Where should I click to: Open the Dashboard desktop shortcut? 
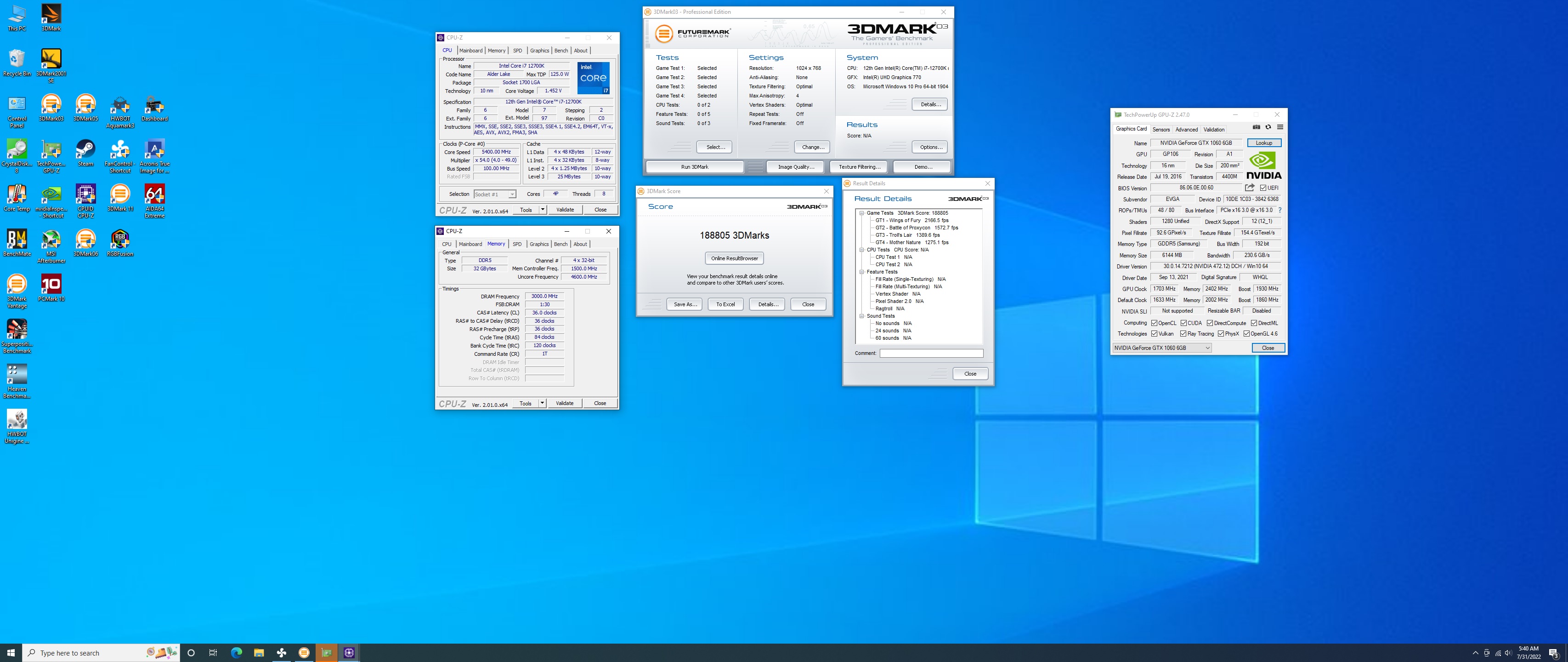pyautogui.click(x=155, y=108)
